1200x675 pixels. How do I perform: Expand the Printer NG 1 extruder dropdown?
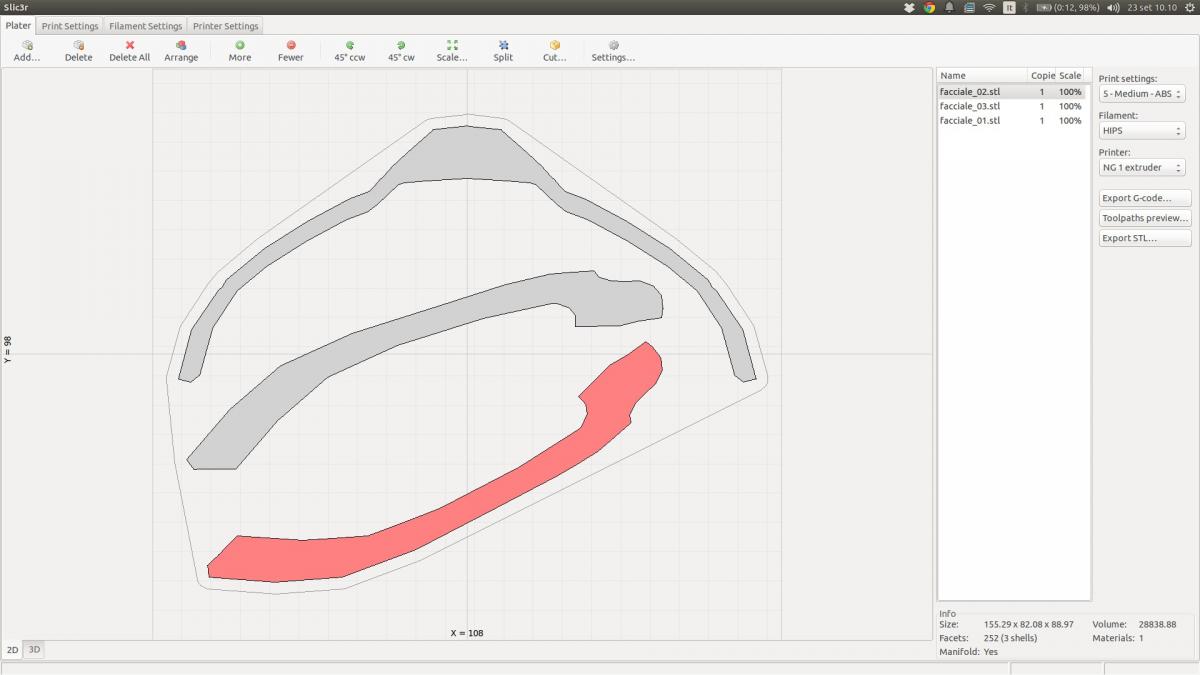(x=1141, y=167)
